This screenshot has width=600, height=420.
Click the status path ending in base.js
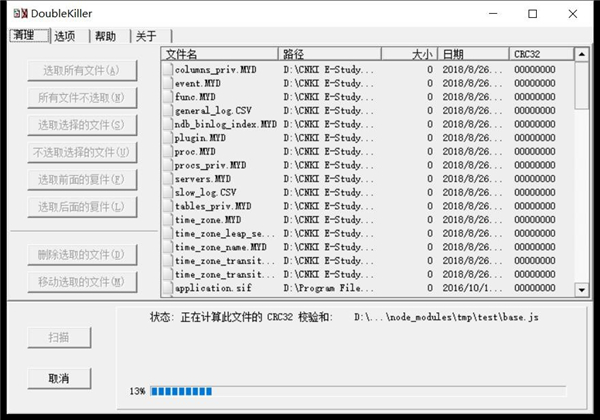[446, 317]
